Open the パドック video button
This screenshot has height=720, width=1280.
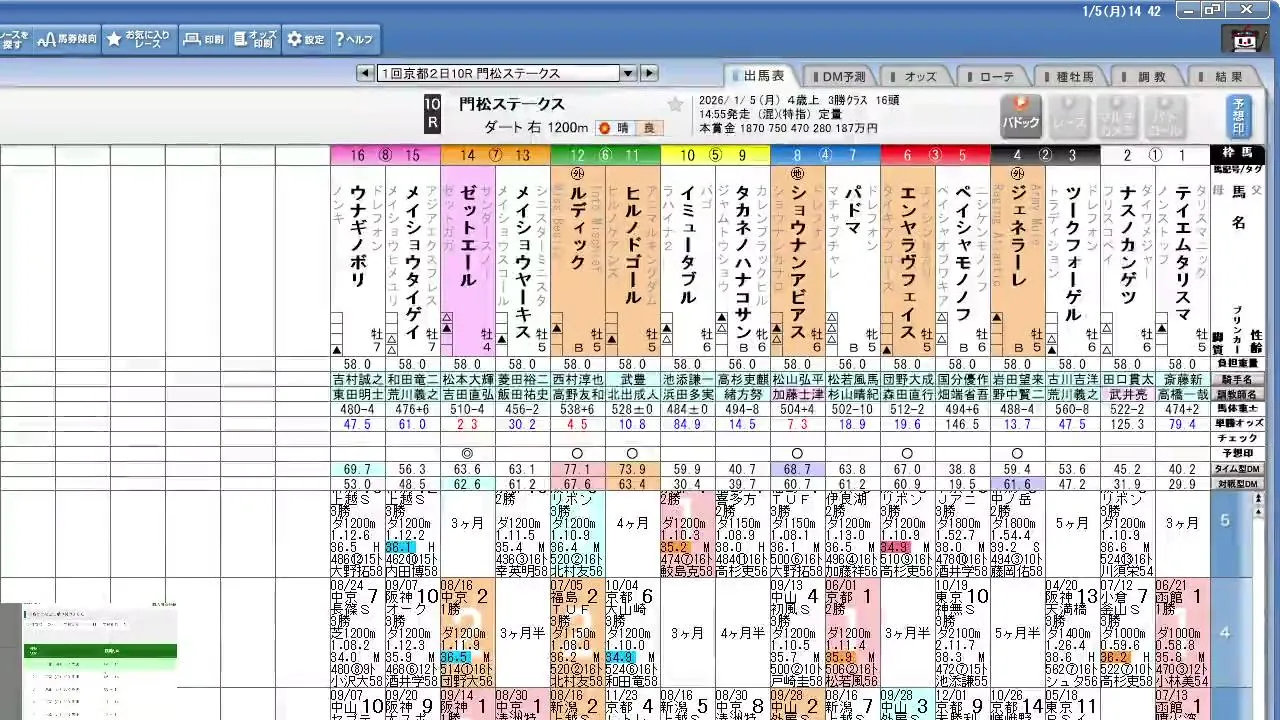pos(1021,115)
